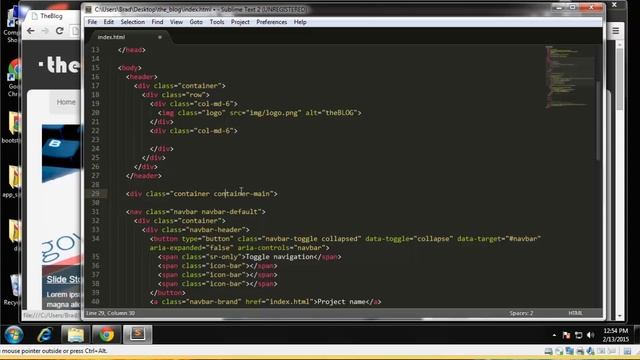Click Chrome's forward arrow button
Image resolution: width=640 pixels, height=360 pixels.
click(45, 31)
